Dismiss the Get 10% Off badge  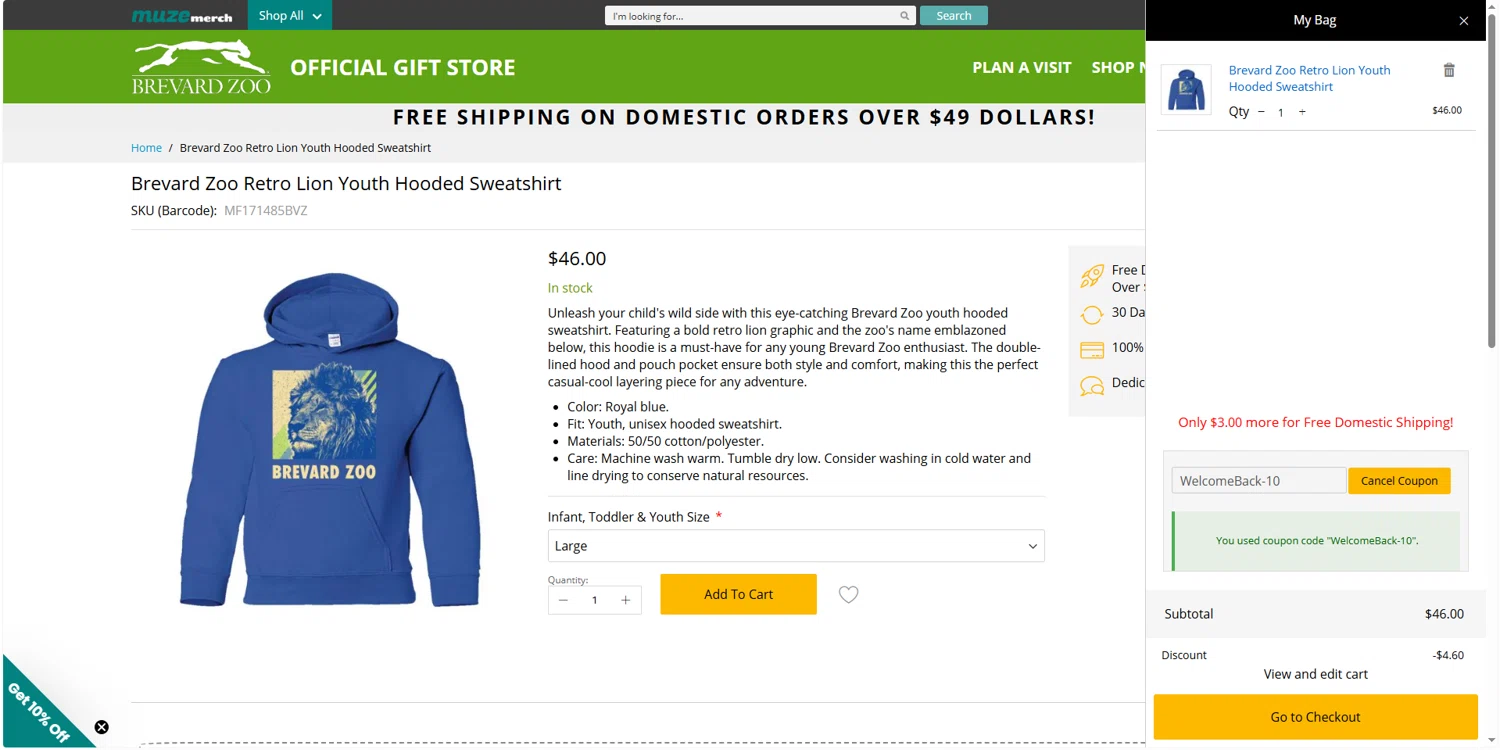pyautogui.click(x=101, y=727)
